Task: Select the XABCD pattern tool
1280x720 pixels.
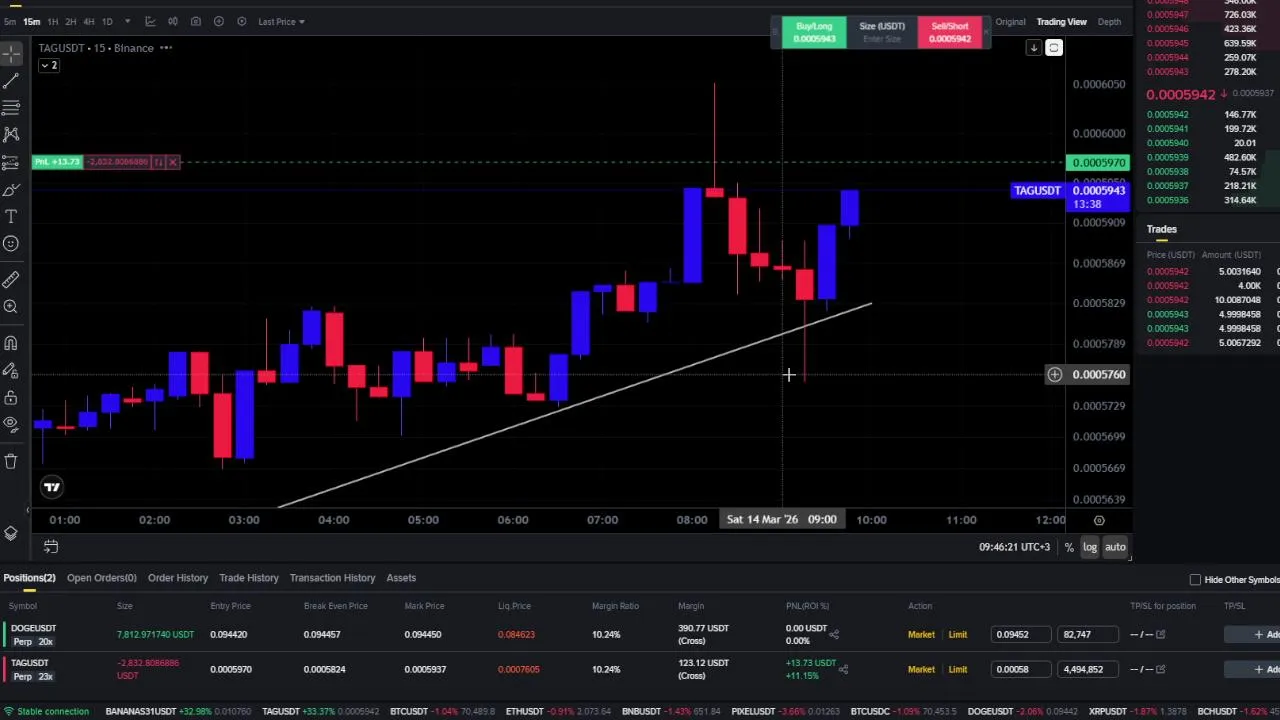Action: (x=11, y=134)
